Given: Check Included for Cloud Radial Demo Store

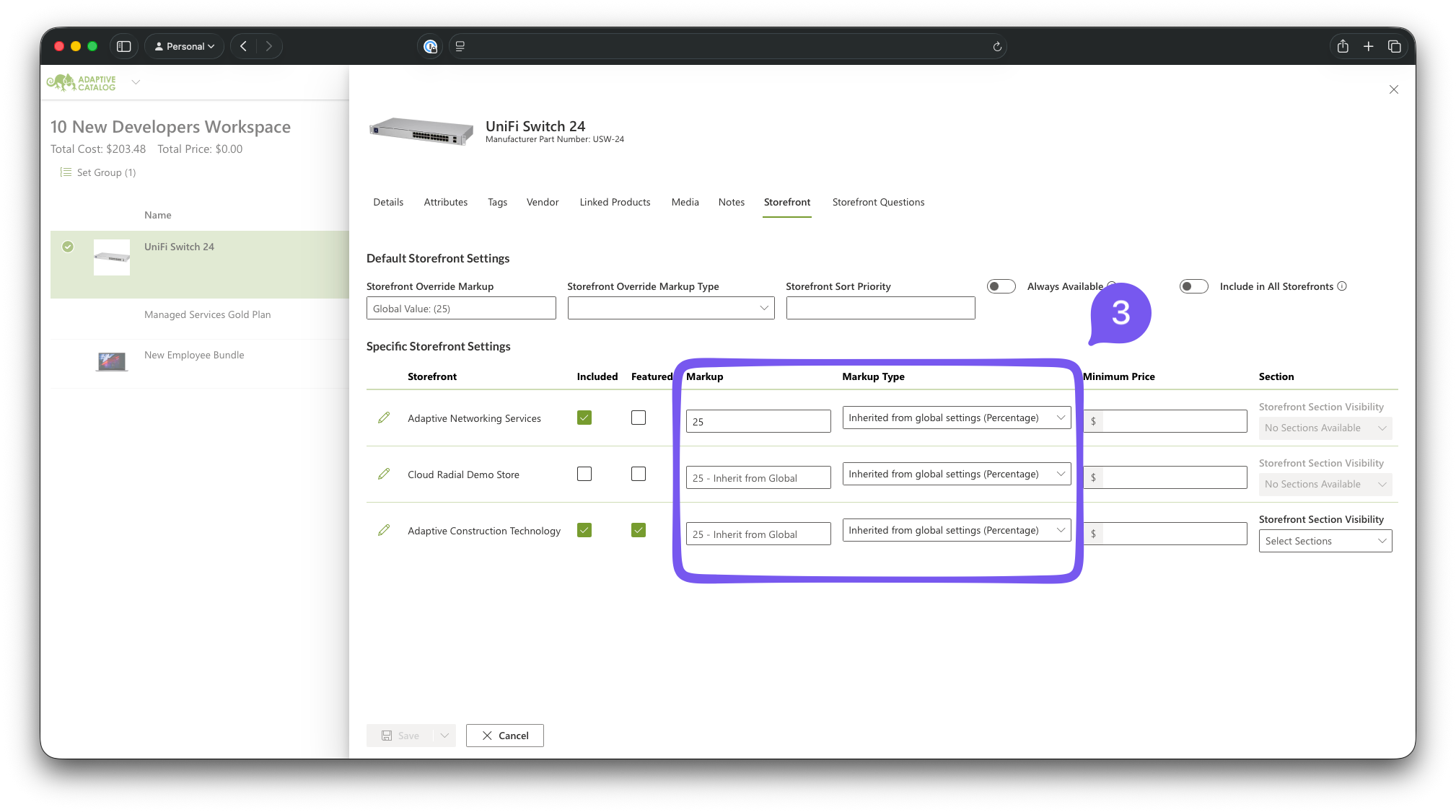Looking at the screenshot, I should [584, 474].
